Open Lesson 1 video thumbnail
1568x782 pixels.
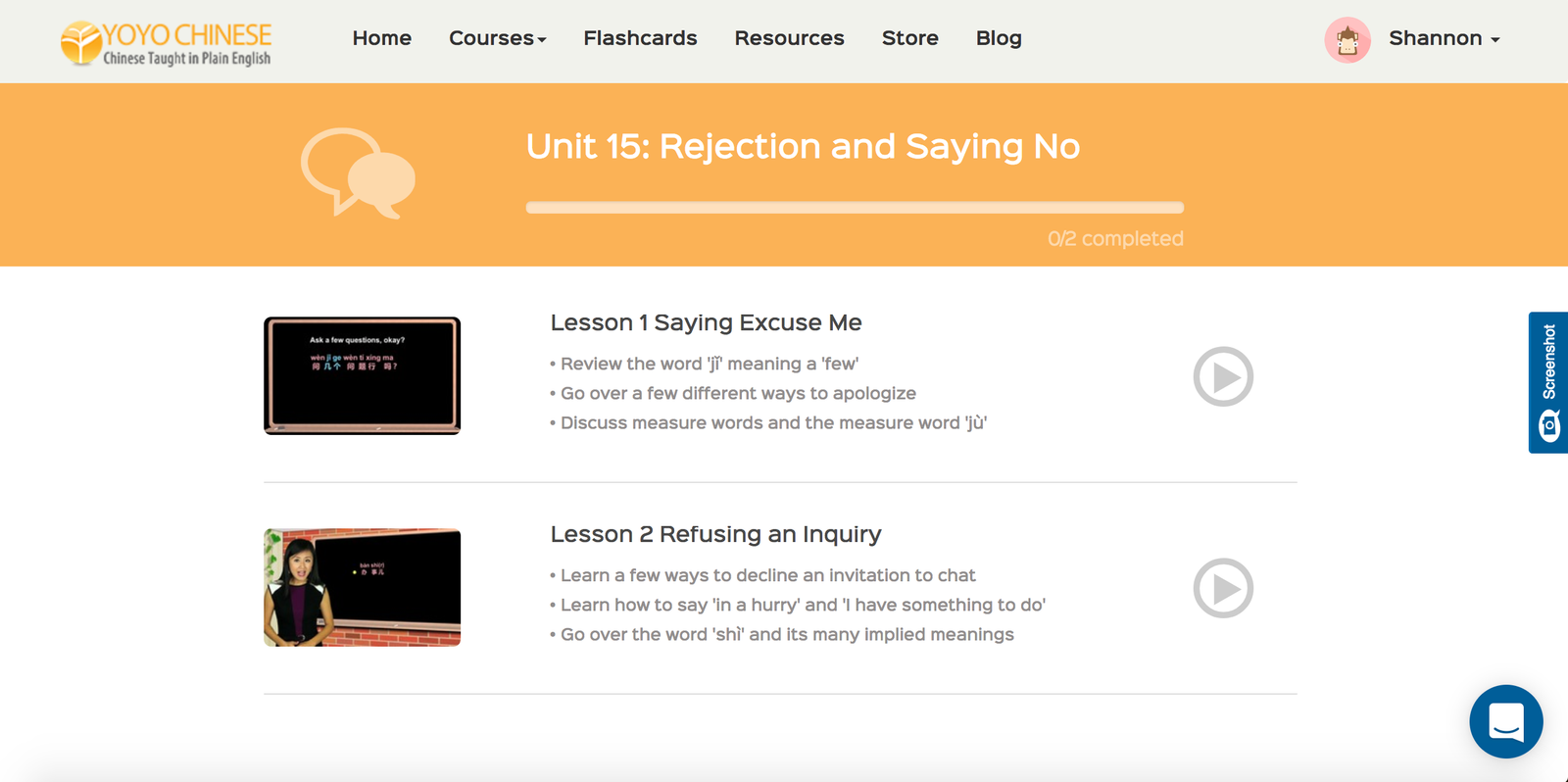click(362, 375)
